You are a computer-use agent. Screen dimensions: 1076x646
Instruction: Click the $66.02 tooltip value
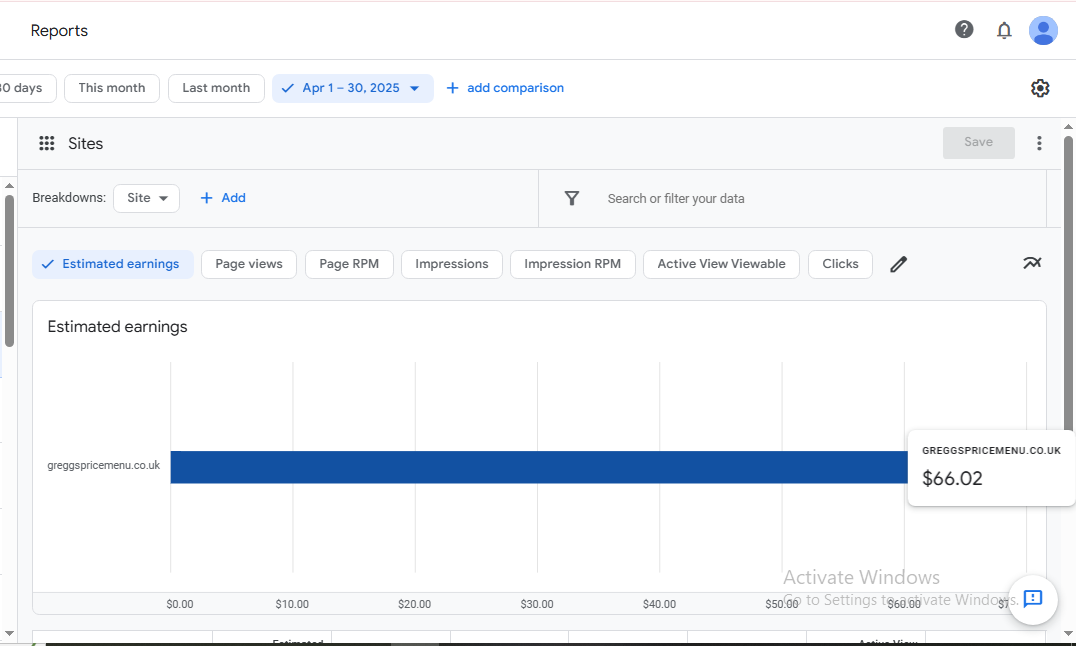click(952, 478)
